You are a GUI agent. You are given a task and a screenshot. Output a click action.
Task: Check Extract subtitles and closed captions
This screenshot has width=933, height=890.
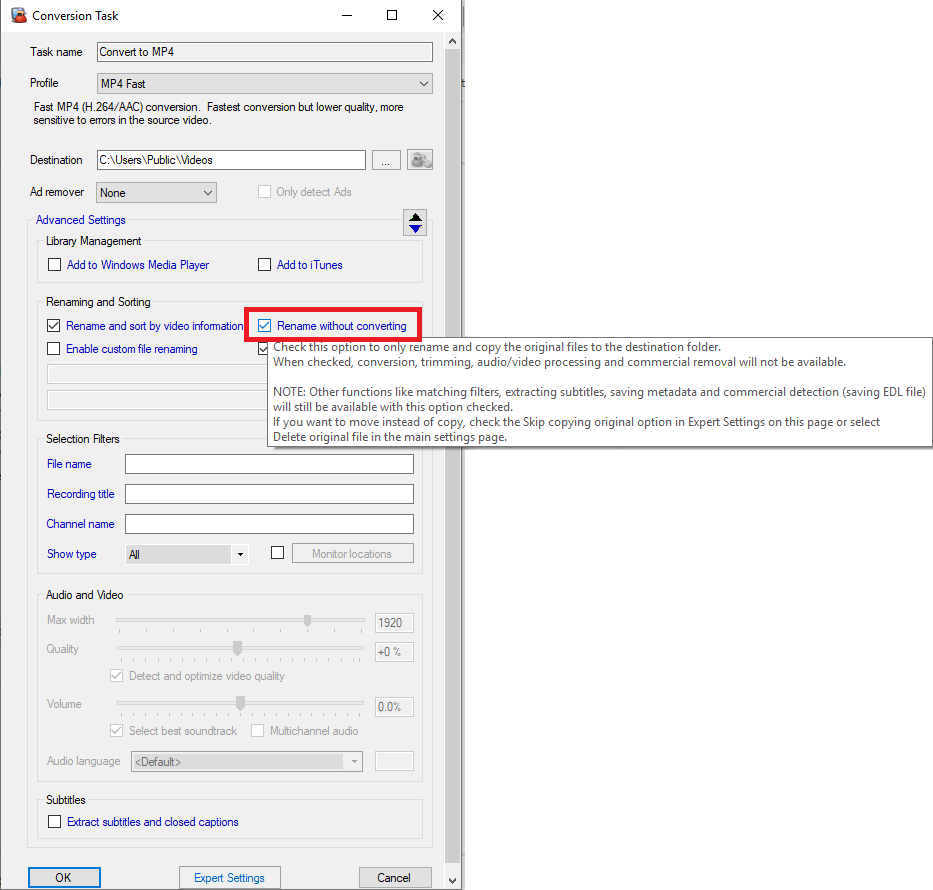54,822
